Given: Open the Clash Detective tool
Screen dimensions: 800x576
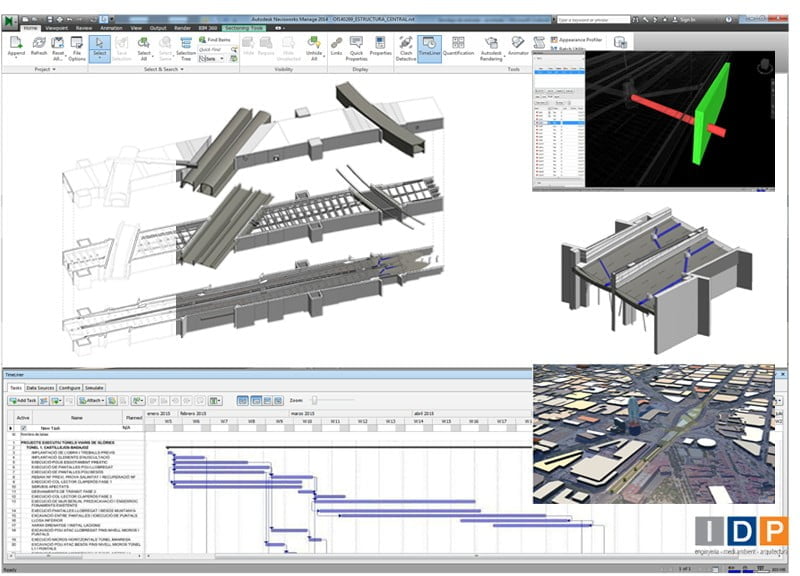Looking at the screenshot, I should point(406,48).
